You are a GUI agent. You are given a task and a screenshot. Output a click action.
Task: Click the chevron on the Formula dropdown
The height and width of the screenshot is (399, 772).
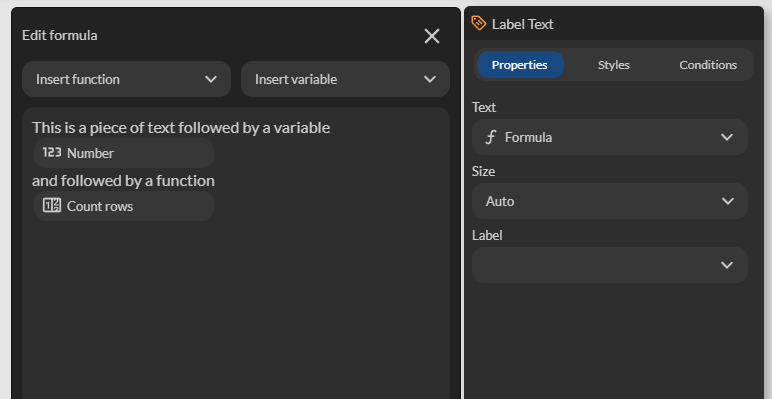click(x=727, y=137)
